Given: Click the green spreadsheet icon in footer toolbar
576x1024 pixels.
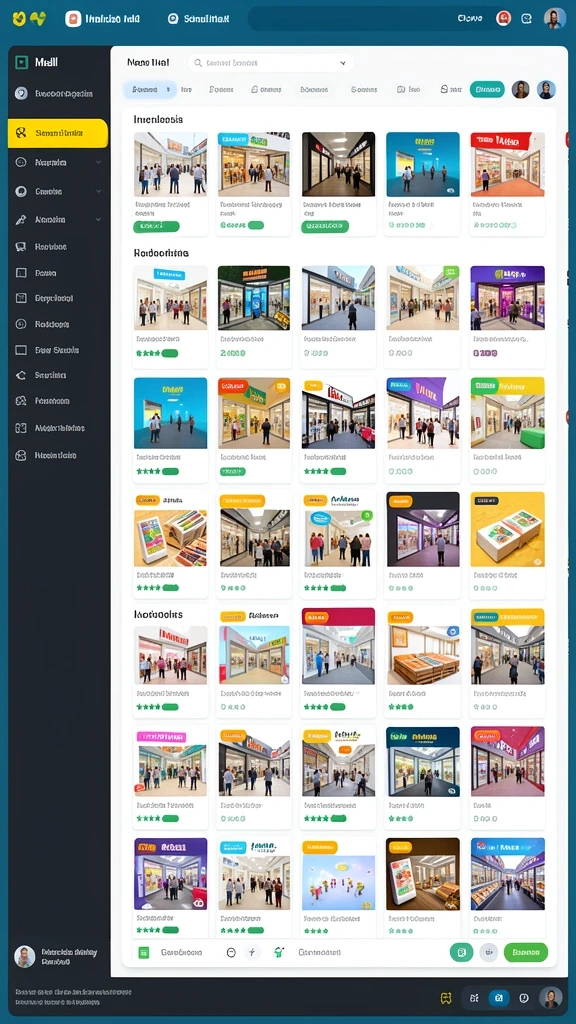Looking at the screenshot, I should tap(144, 953).
